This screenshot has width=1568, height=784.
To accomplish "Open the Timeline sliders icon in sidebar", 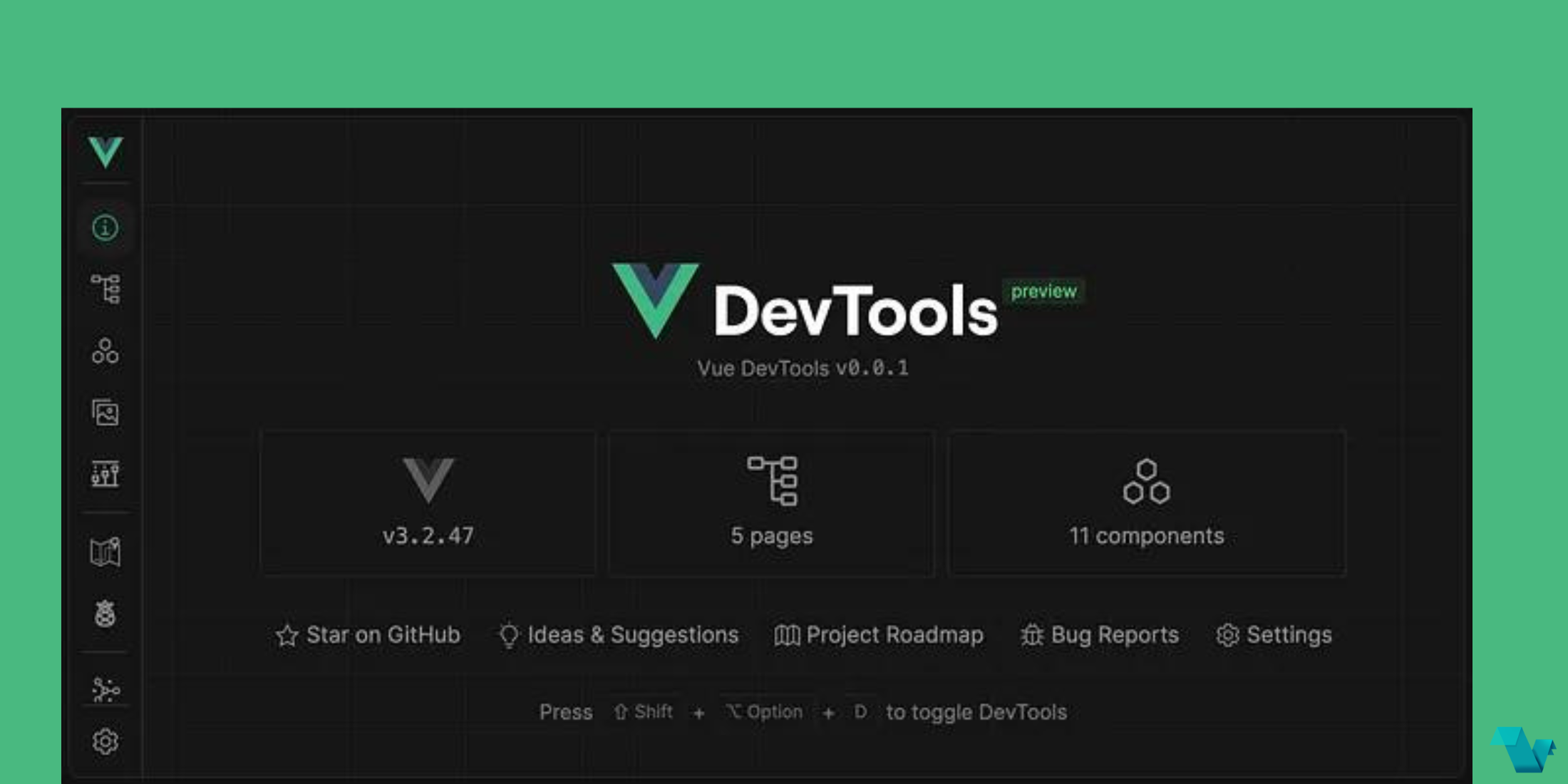I will coord(105,473).
